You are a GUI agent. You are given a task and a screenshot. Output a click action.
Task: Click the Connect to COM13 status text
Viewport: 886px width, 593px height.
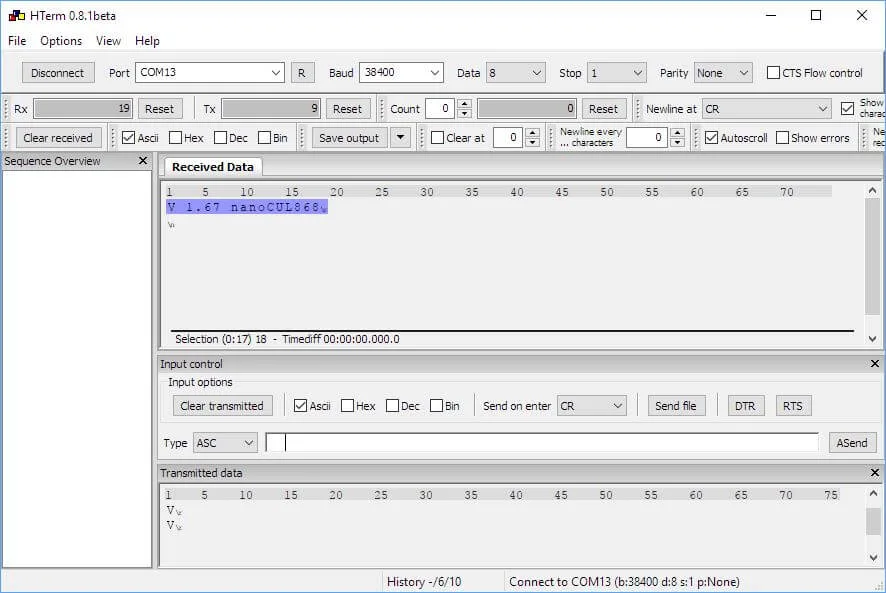tap(624, 582)
